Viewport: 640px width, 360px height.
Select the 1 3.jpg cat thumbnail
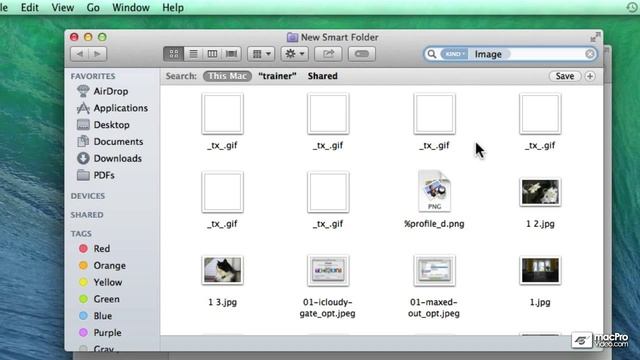click(x=222, y=270)
